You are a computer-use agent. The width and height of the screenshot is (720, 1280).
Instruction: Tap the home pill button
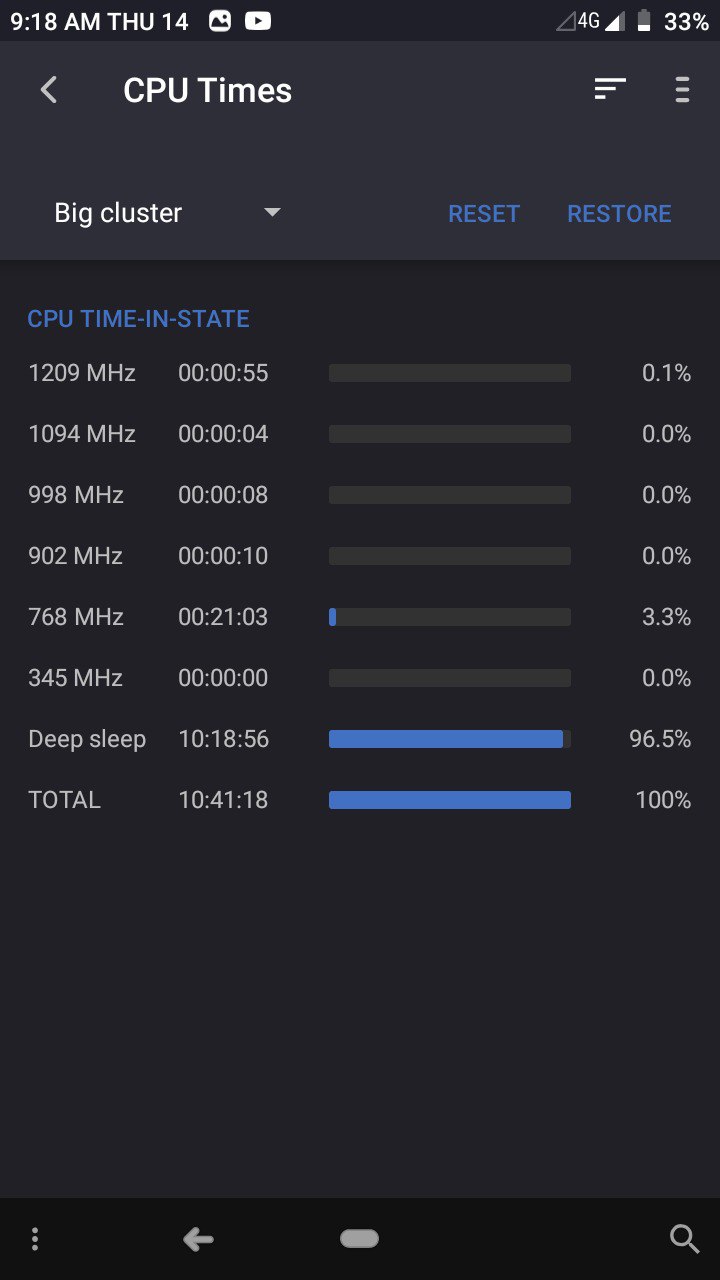click(359, 1239)
